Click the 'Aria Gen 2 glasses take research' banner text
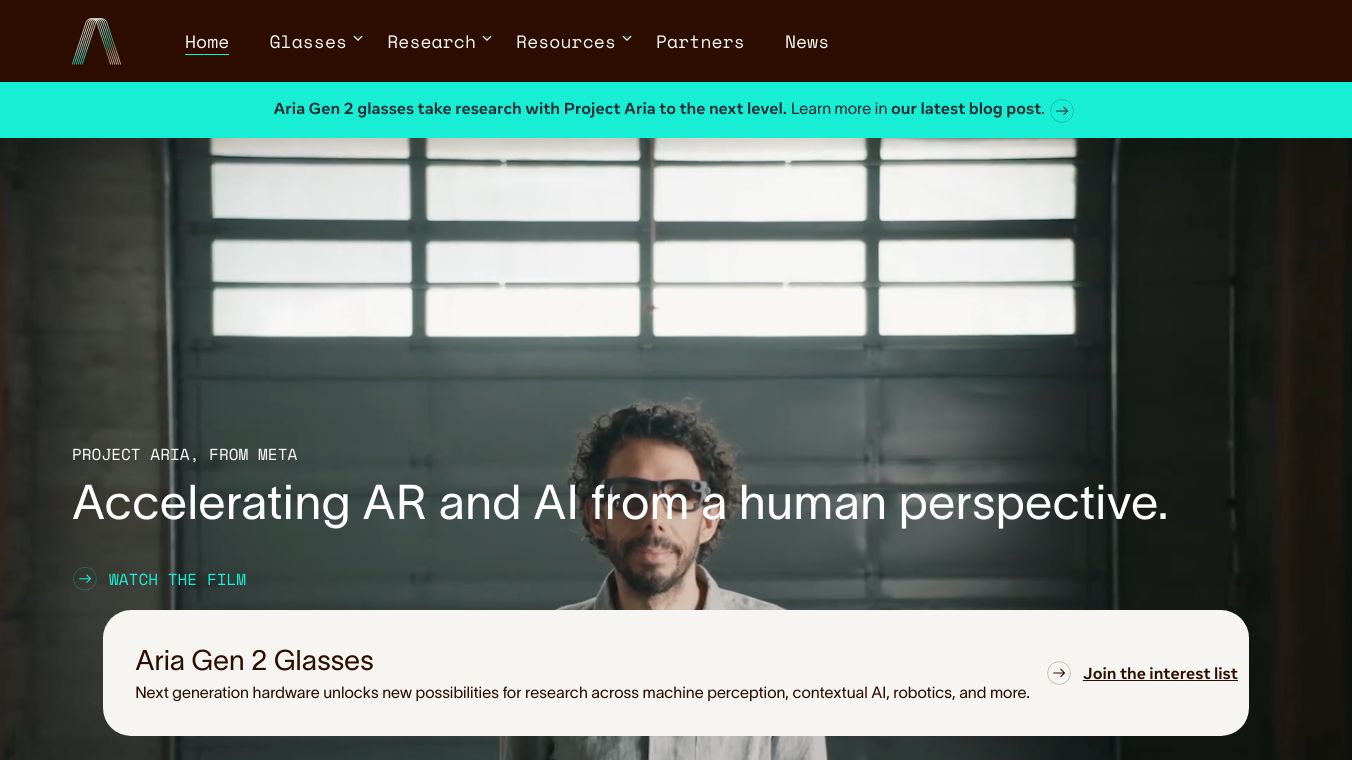The image size is (1352, 760). coord(530,109)
